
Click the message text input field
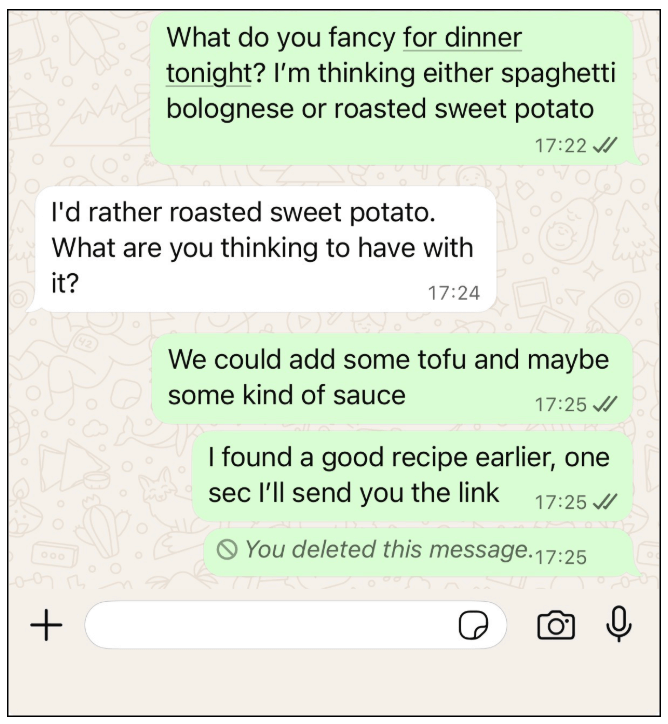[270, 626]
